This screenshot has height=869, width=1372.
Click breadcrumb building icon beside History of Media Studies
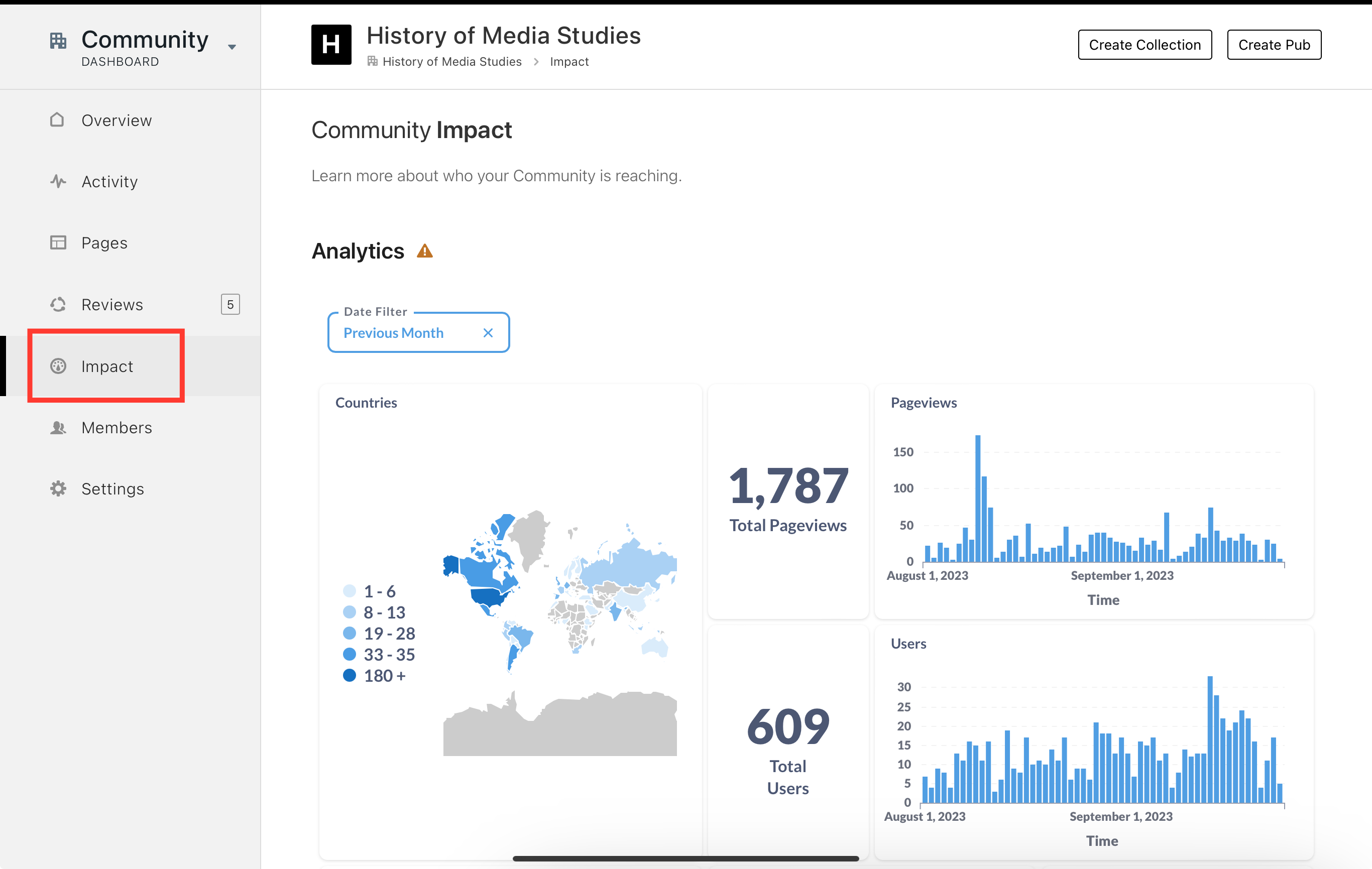coord(373,62)
